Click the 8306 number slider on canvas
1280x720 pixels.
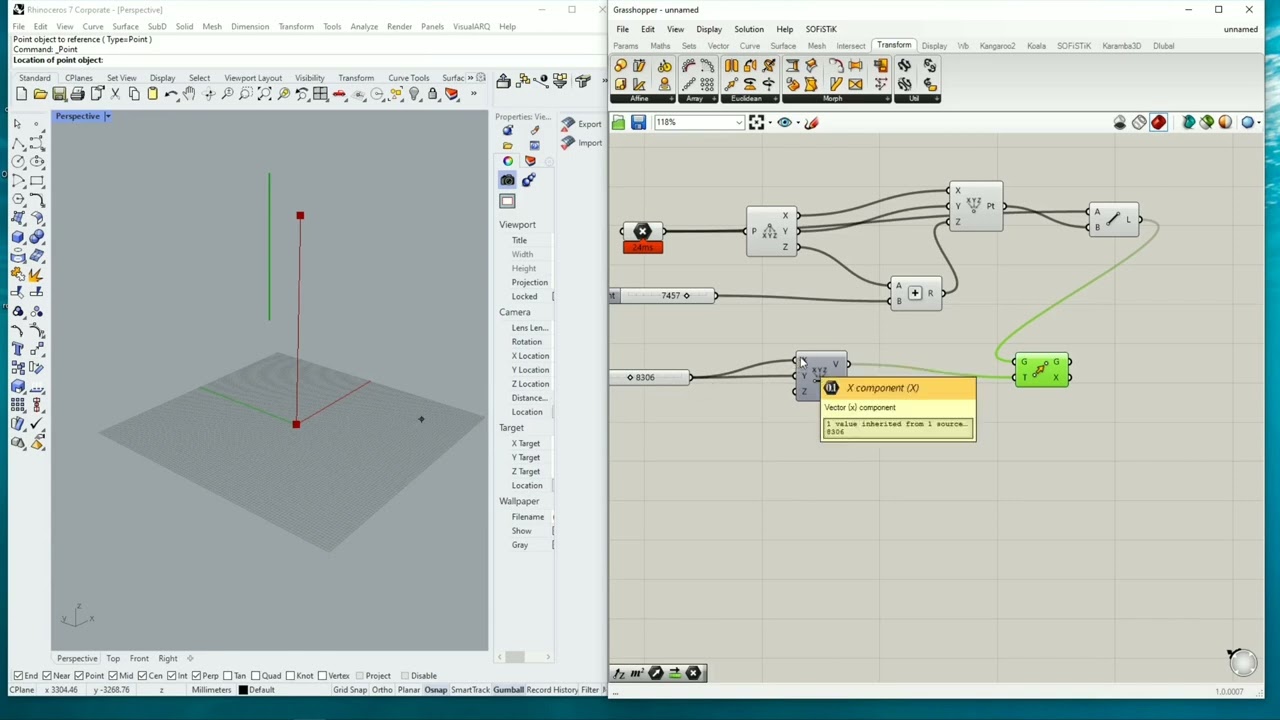(x=651, y=378)
